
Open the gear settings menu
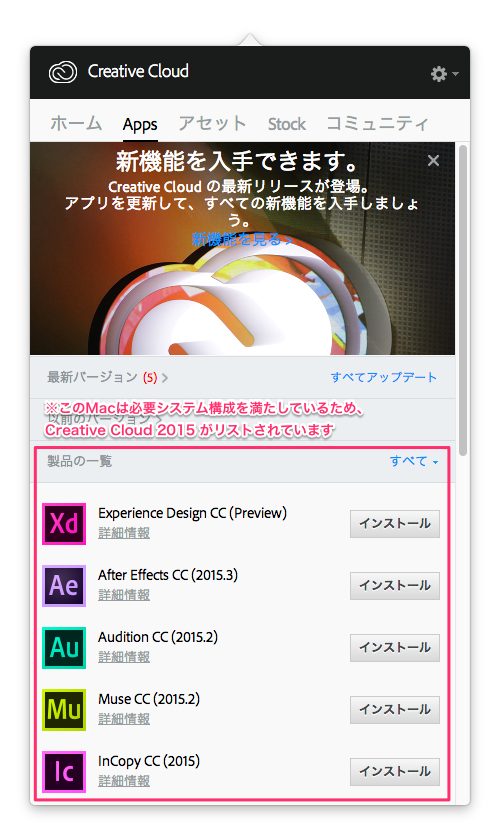click(x=444, y=74)
